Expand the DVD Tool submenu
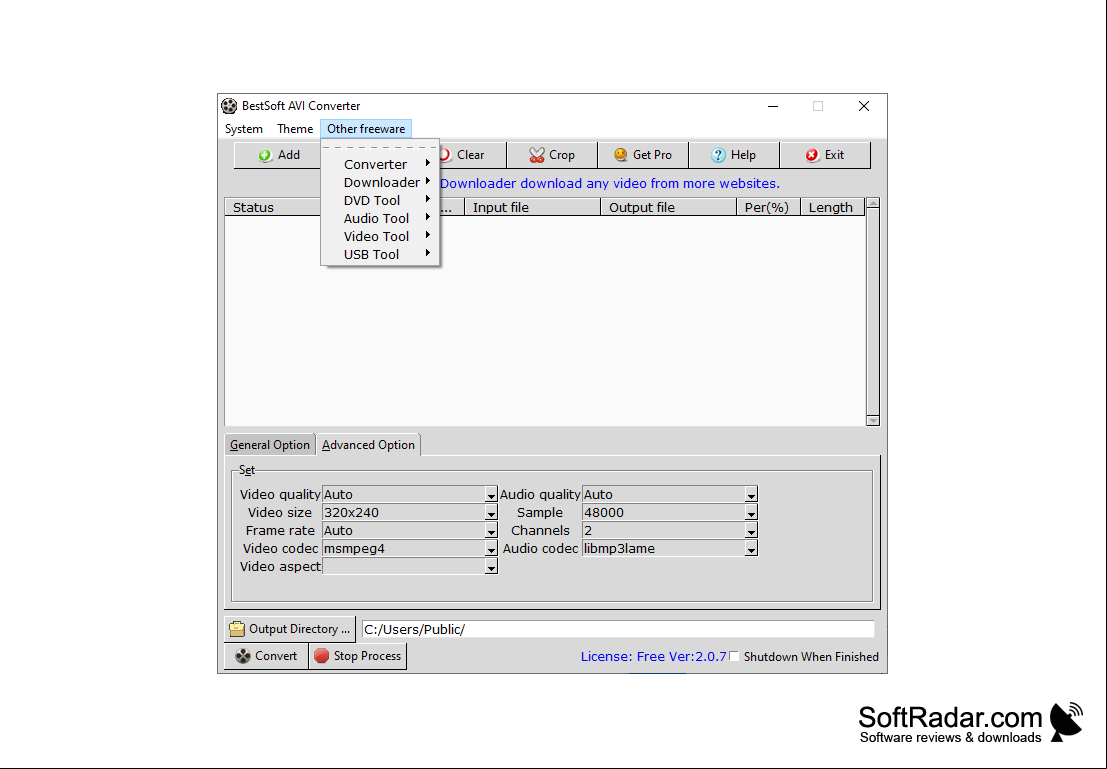The height and width of the screenshot is (769, 1107). click(380, 201)
